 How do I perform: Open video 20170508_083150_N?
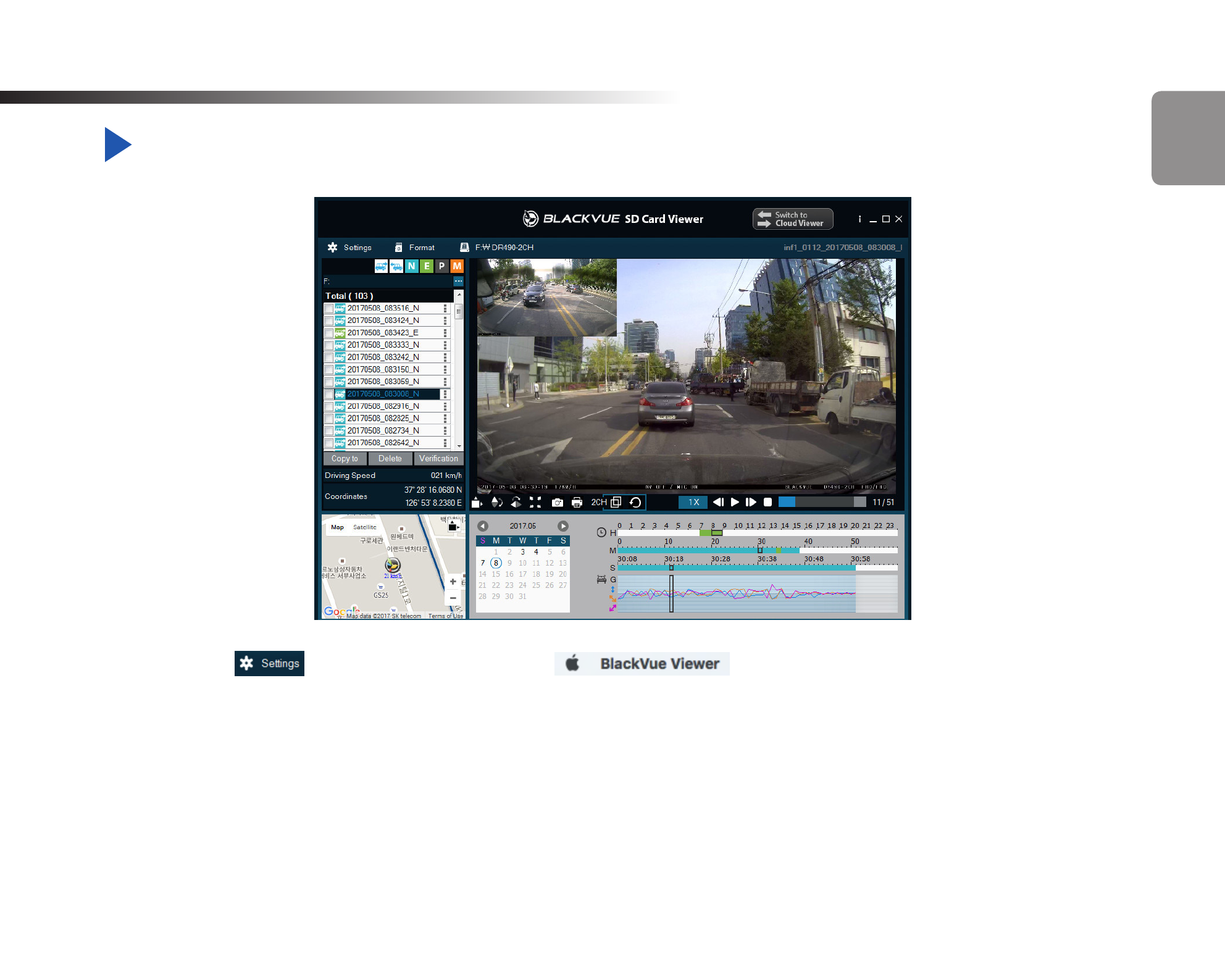click(383, 369)
